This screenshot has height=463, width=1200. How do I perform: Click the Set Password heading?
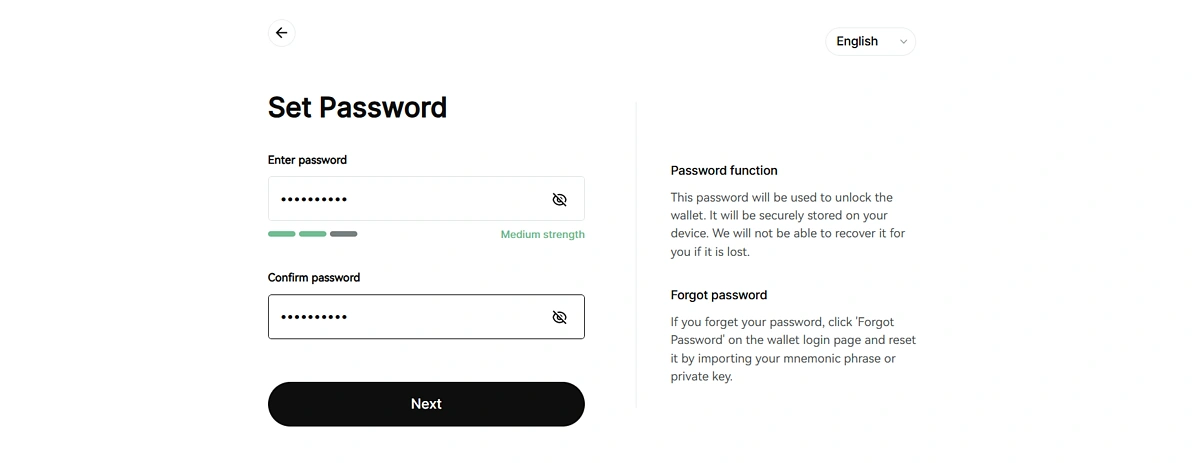pos(357,107)
